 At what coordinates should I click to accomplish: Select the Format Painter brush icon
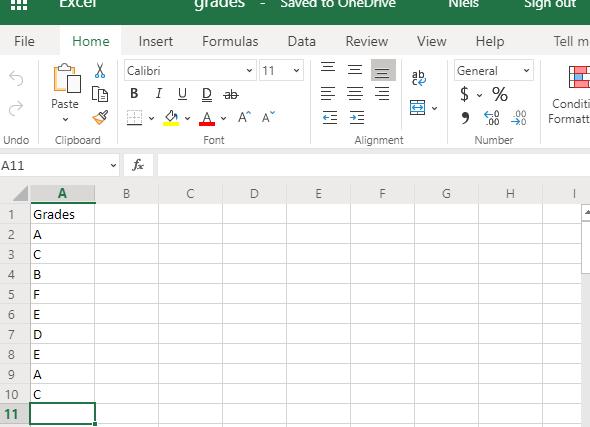coord(100,117)
